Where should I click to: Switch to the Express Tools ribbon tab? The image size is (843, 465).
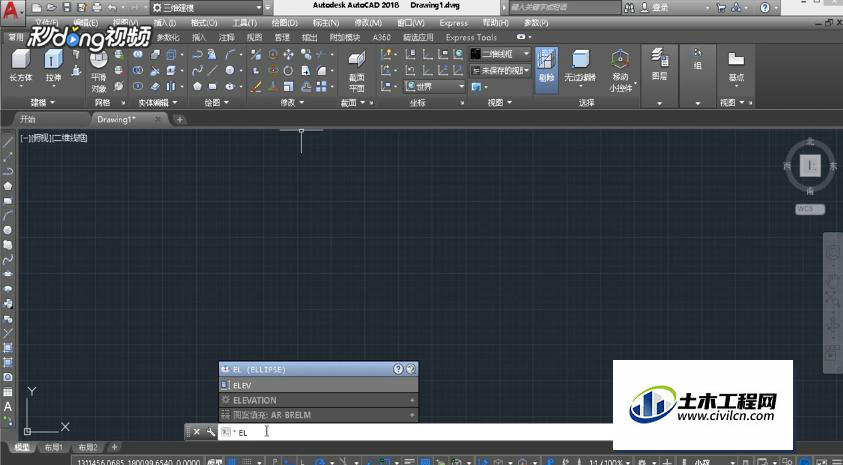tap(471, 37)
